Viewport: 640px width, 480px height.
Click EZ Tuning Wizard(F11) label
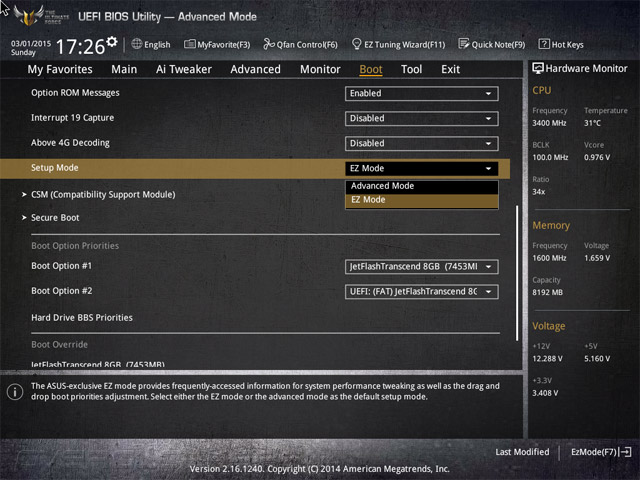tap(404, 44)
